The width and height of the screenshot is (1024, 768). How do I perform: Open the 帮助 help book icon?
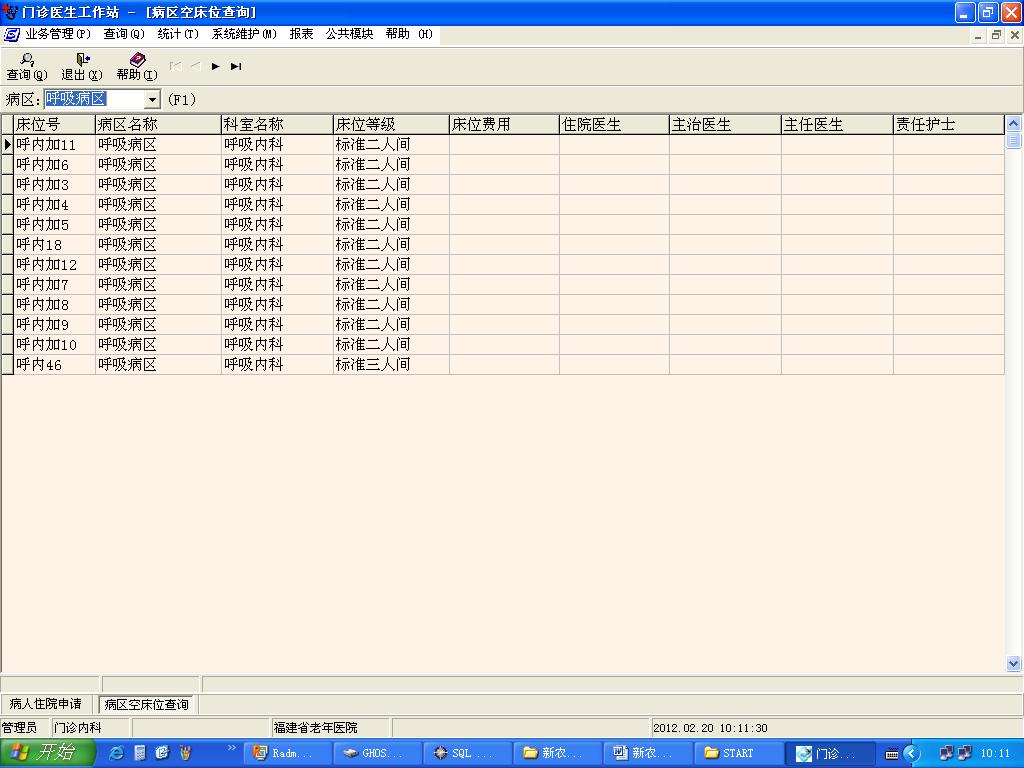click(137, 66)
